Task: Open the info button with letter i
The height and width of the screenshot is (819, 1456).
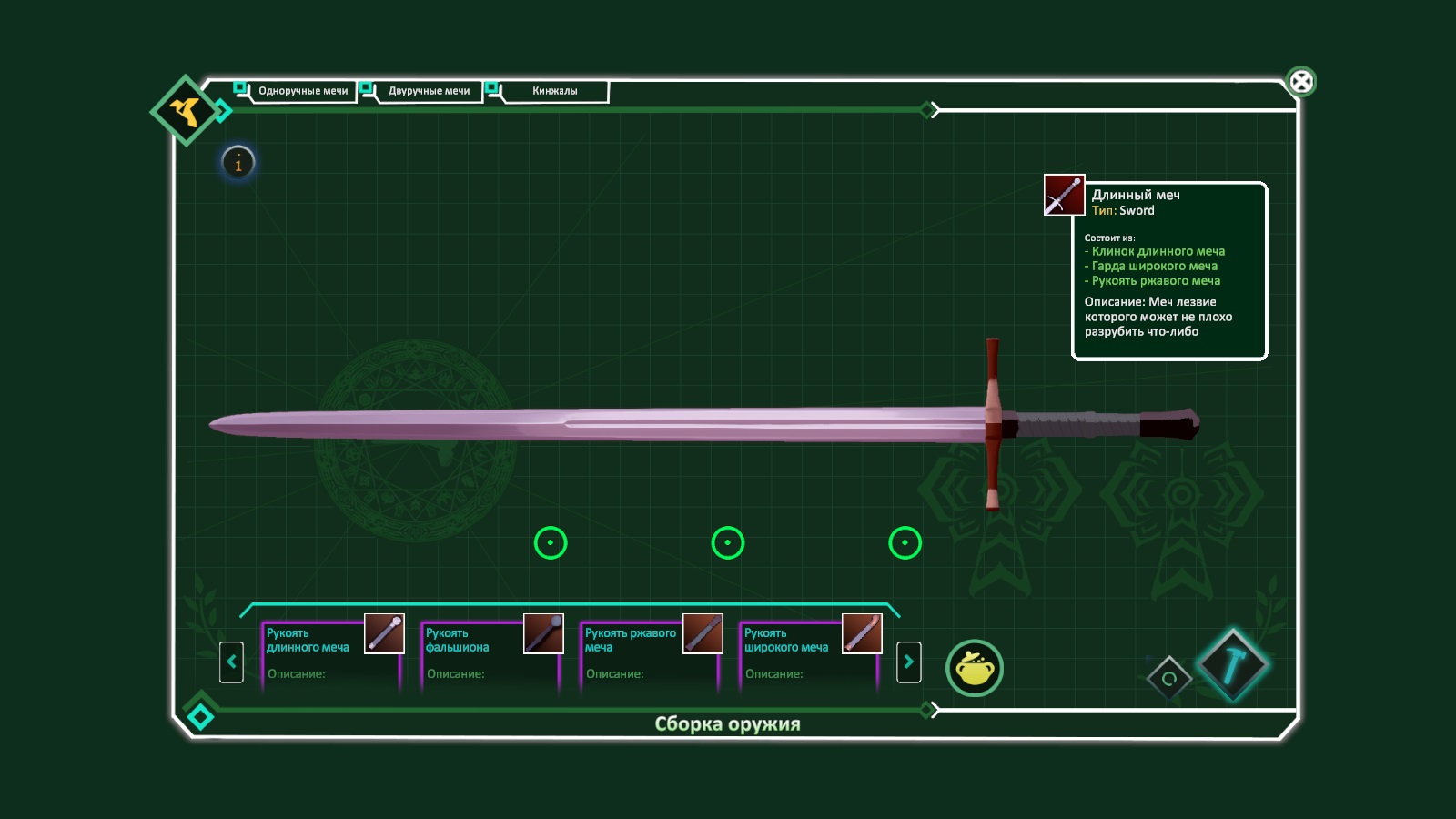Action: pyautogui.click(x=238, y=164)
